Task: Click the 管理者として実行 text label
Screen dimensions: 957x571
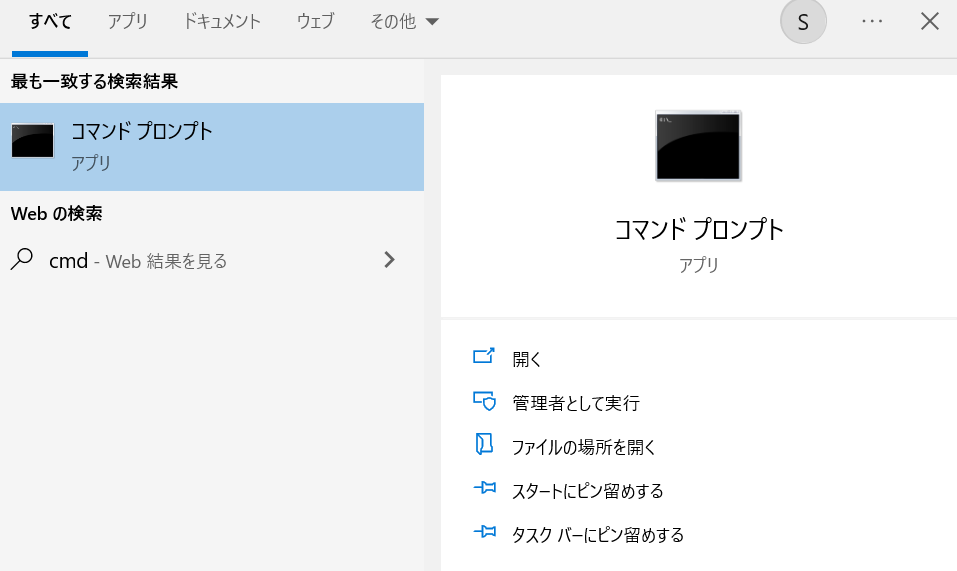Action: pos(575,403)
